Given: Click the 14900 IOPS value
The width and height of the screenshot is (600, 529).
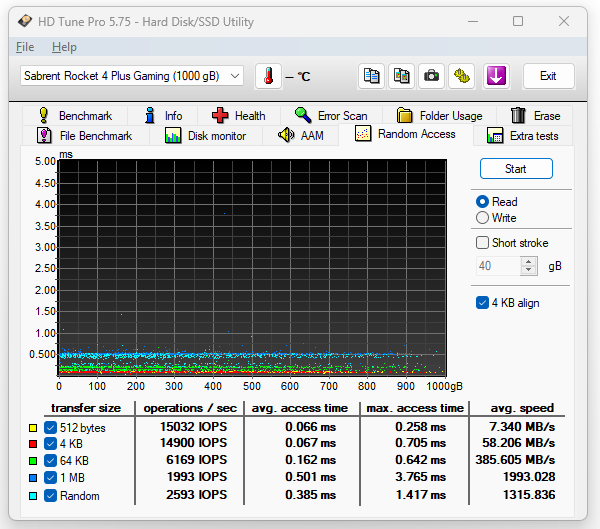Looking at the screenshot, I should click(194, 443).
